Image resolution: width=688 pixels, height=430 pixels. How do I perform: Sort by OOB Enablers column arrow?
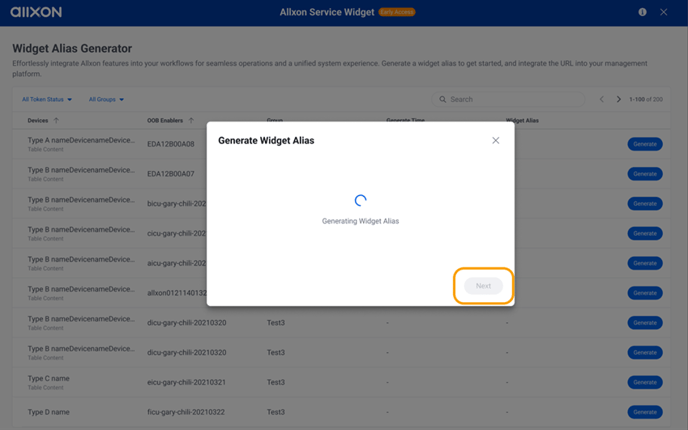point(191,121)
